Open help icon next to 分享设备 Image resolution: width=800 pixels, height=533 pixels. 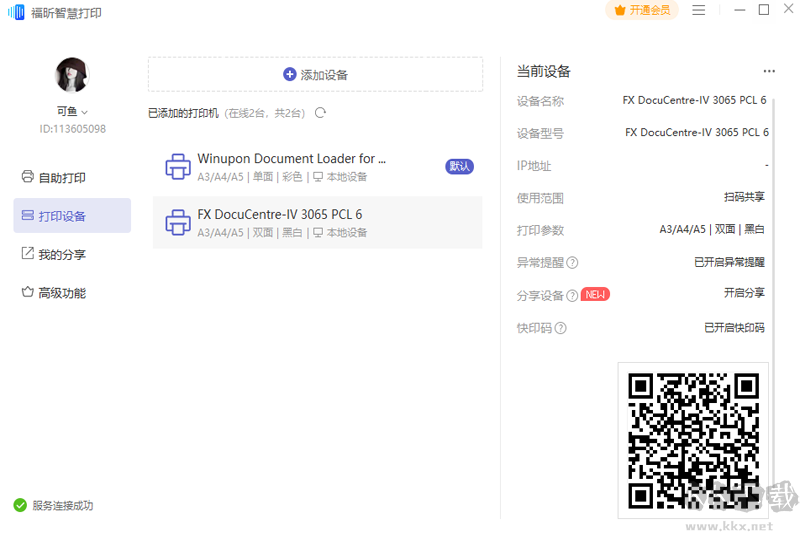tap(572, 295)
